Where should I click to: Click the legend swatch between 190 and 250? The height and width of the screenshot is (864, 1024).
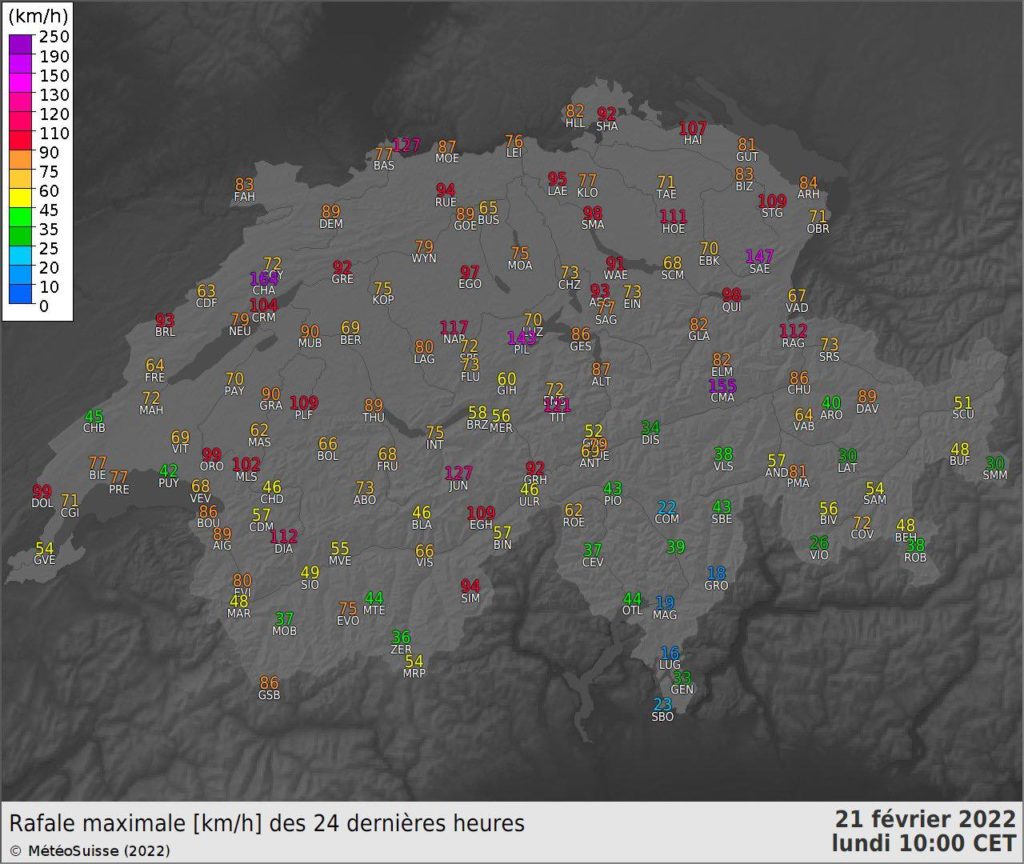point(20,47)
